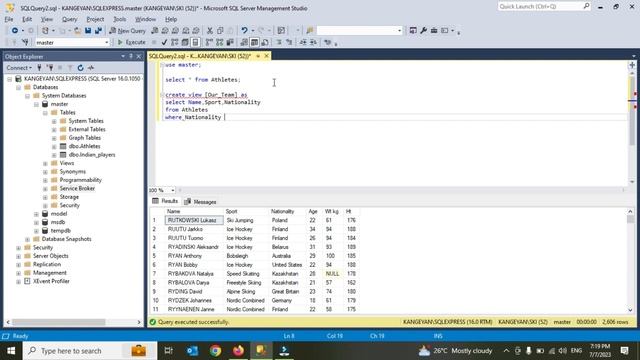Click the Copy icon in the toolbar
640x360 pixels.
click(x=220, y=31)
